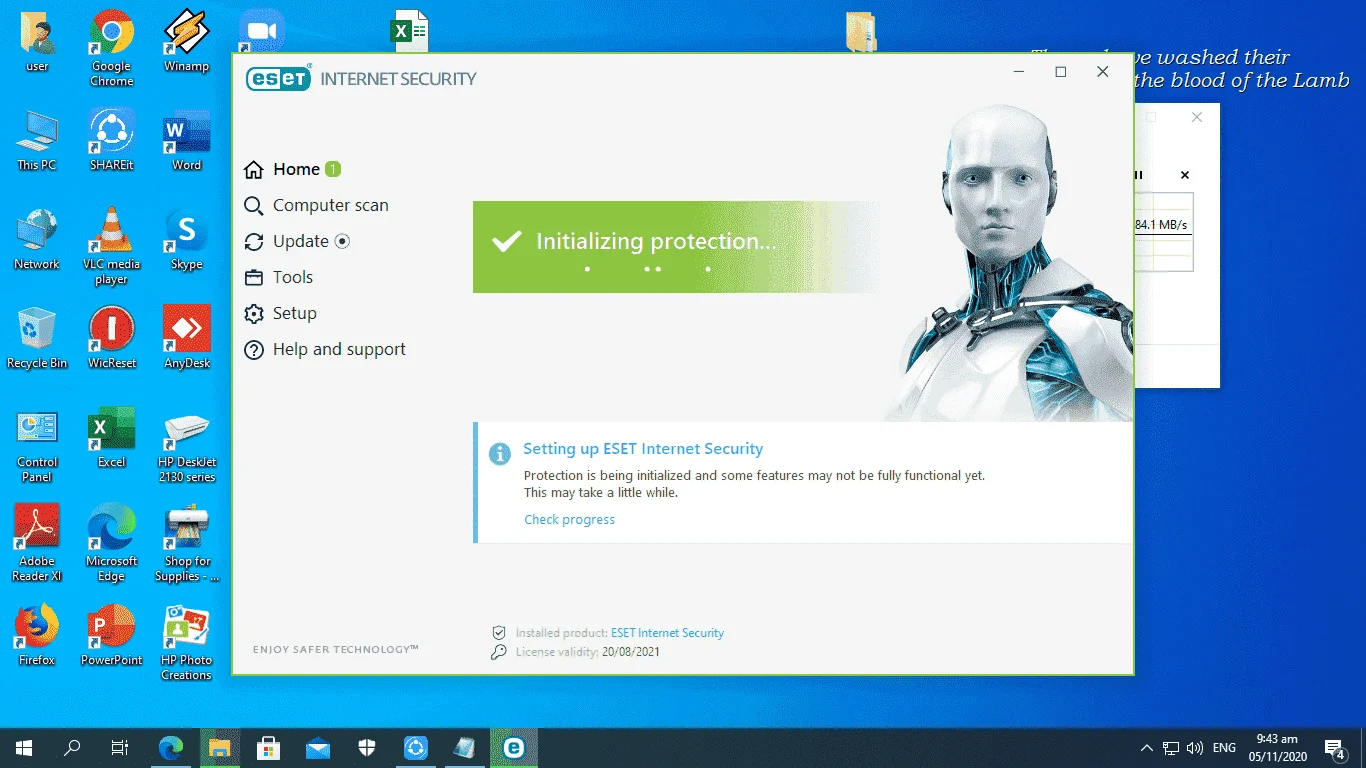The height and width of the screenshot is (768, 1366).
Task: Open the AnyDesk desktop shortcut
Action: 186,338
